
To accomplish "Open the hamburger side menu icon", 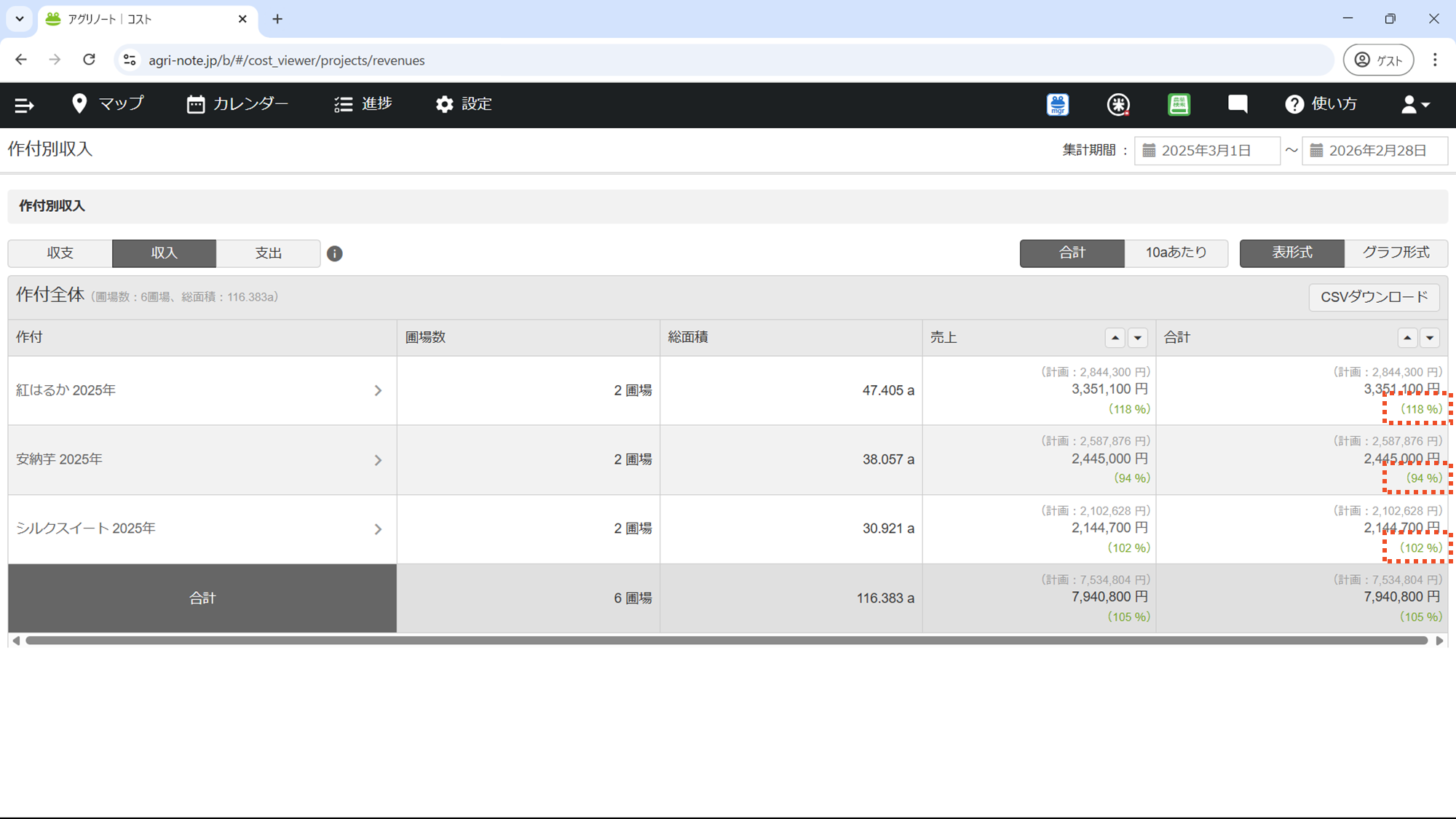I will 24,106.
